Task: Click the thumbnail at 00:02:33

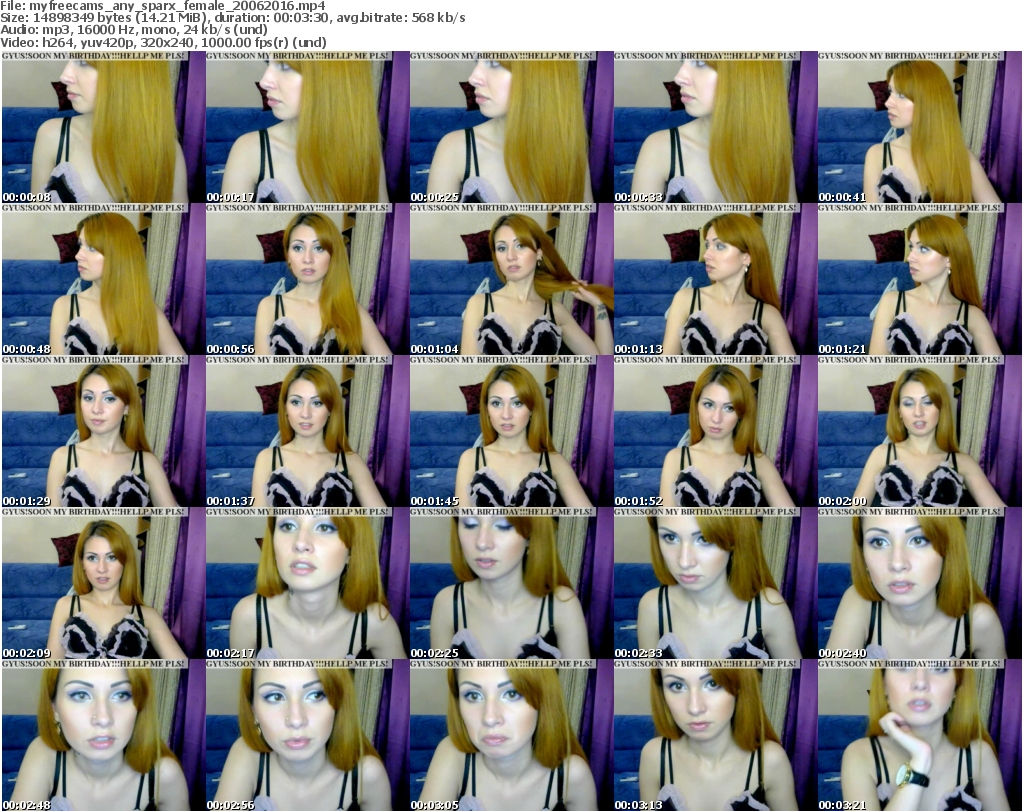Action: 716,583
